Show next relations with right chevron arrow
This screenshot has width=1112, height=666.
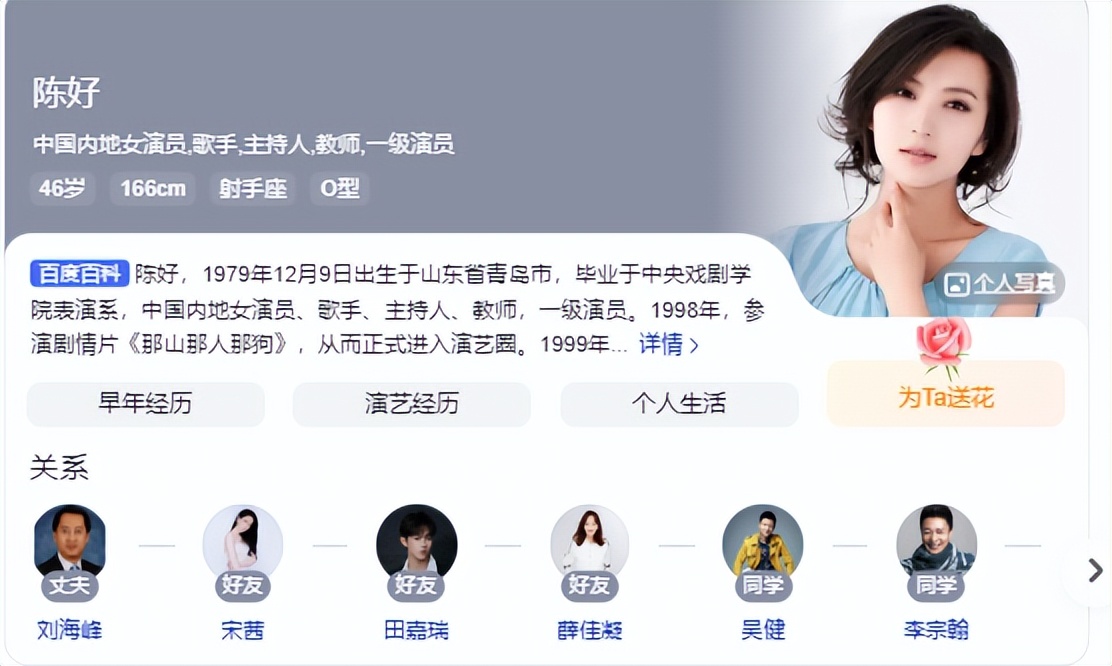tap(1095, 570)
